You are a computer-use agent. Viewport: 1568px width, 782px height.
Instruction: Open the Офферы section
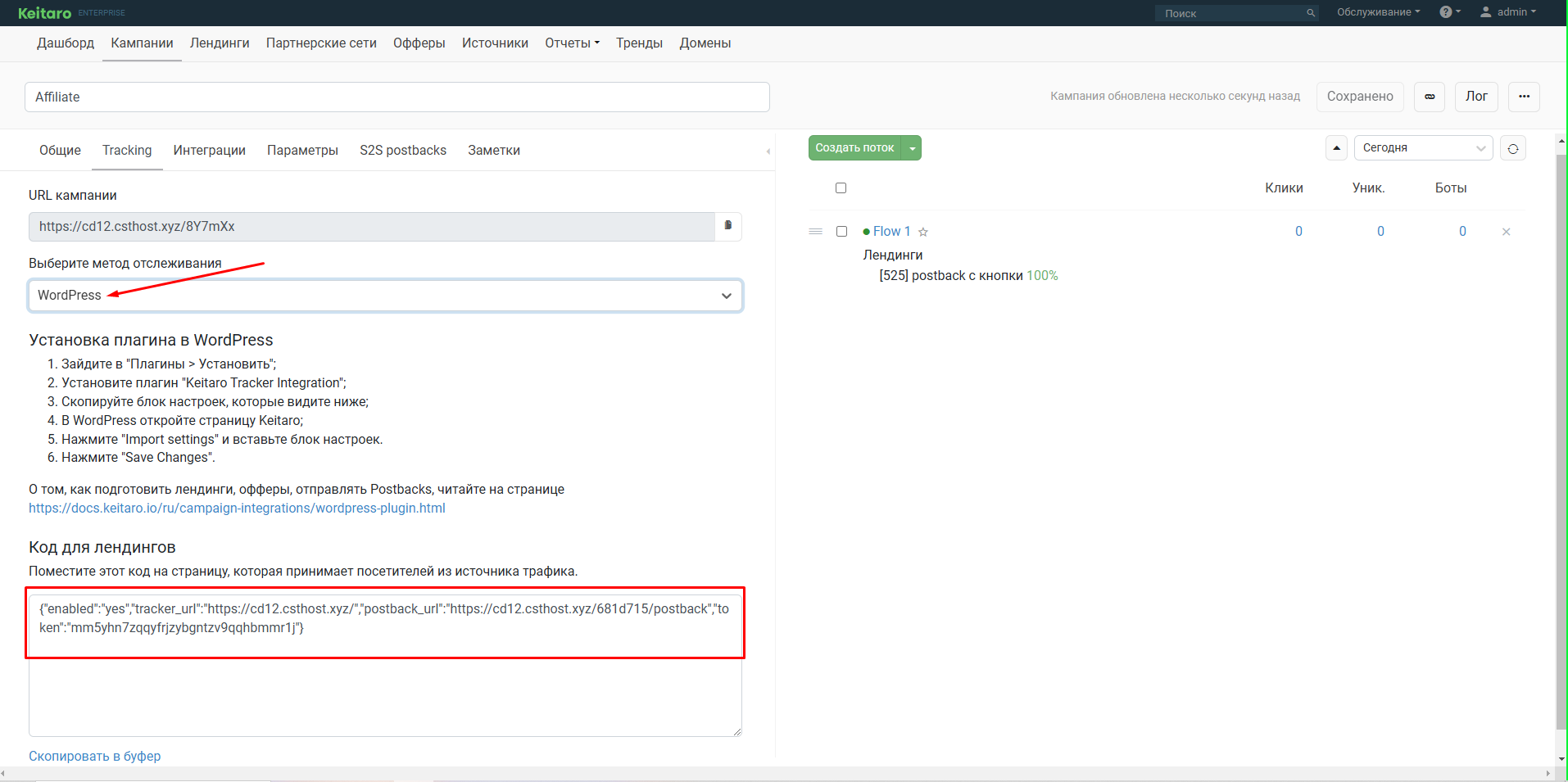click(x=419, y=43)
